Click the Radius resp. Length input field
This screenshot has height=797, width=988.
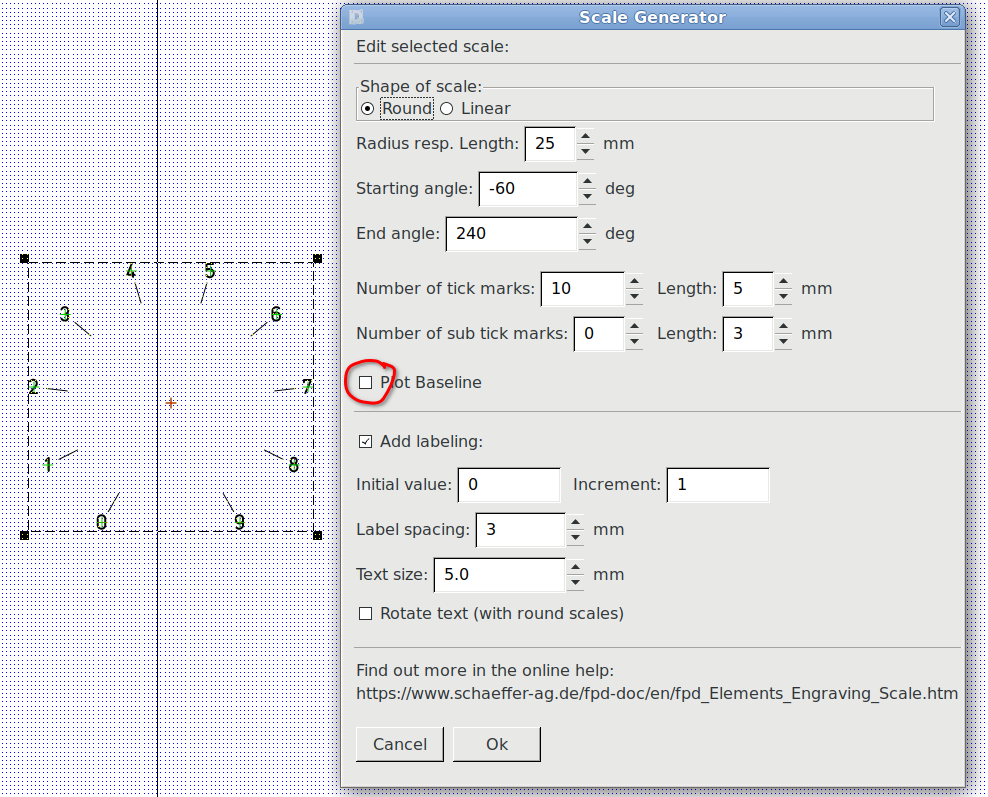pos(550,144)
